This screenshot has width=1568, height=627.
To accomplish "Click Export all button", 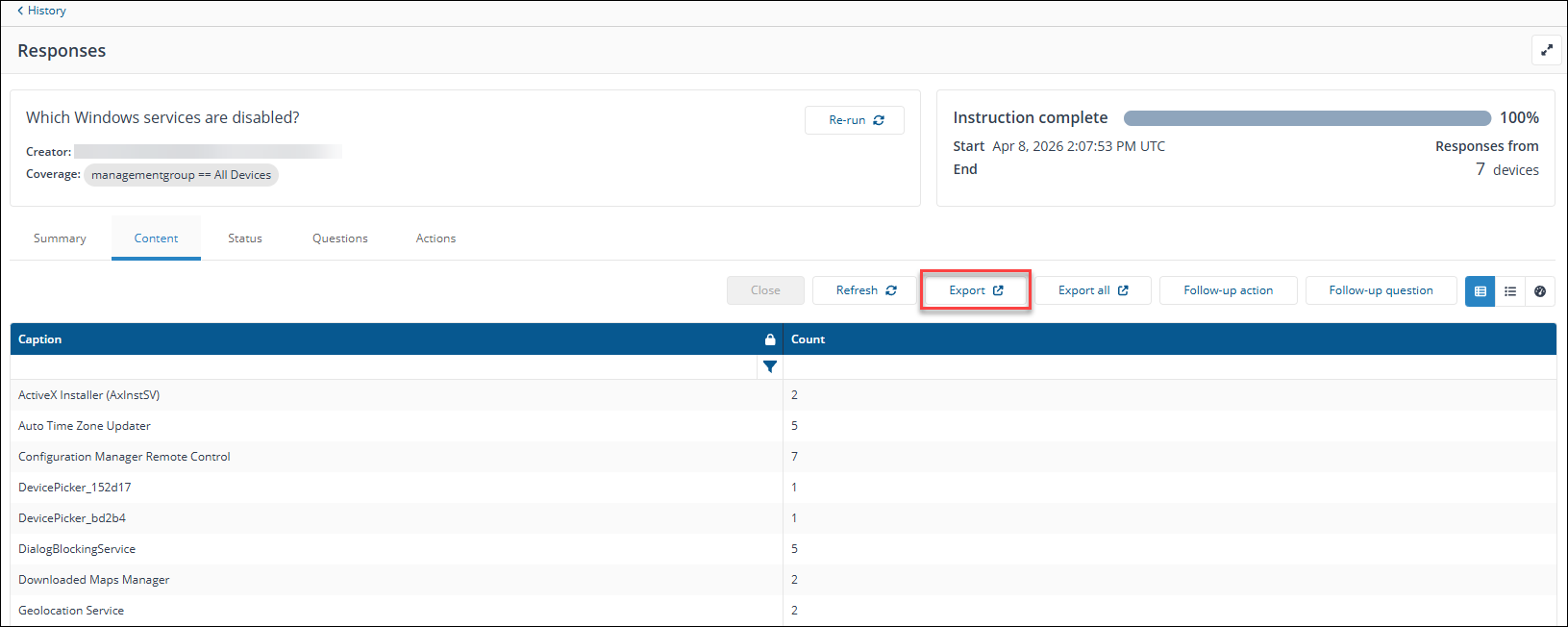I will (x=1092, y=290).
